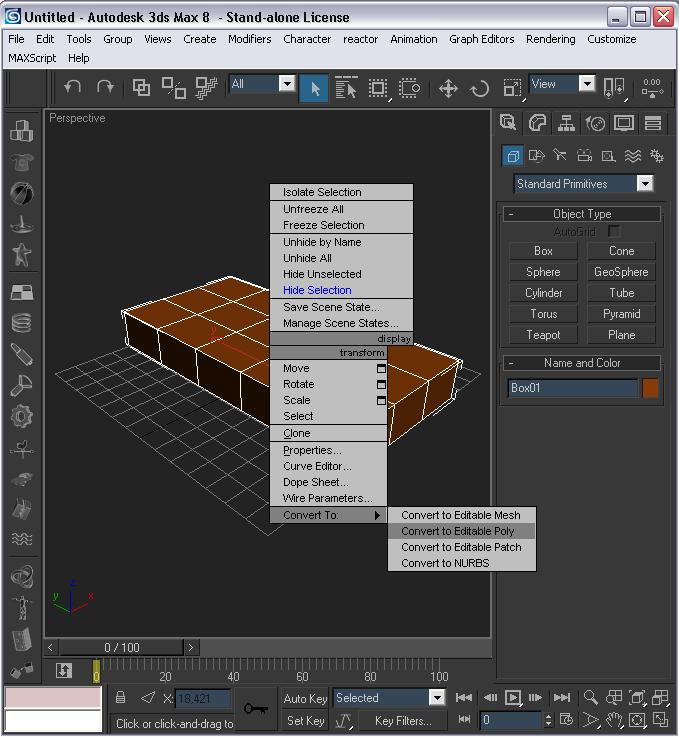Click Isolate Selection in quad menu
Screen dimensions: 679x737
(341, 192)
